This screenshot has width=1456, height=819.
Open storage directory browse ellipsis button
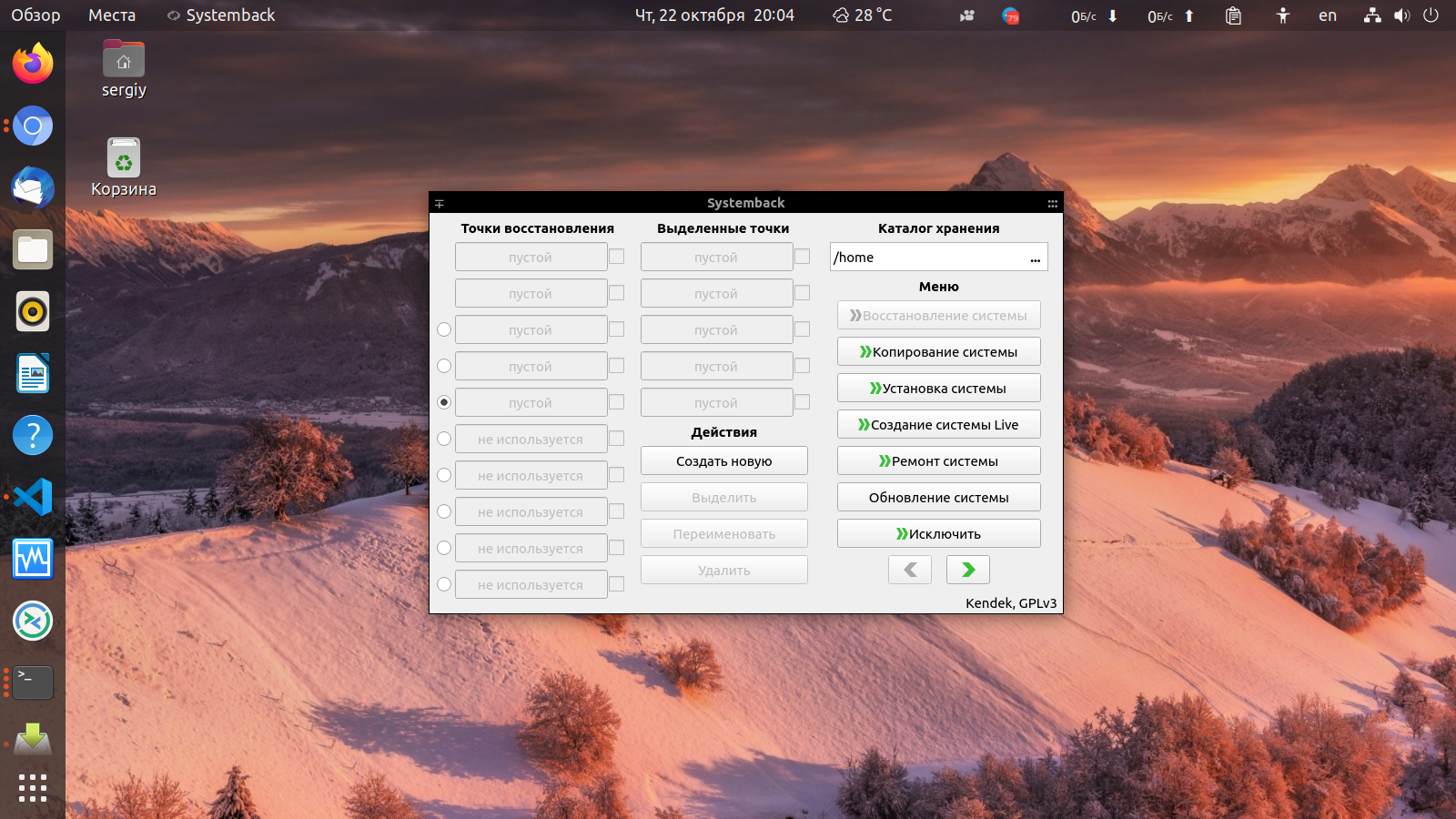click(x=1035, y=258)
